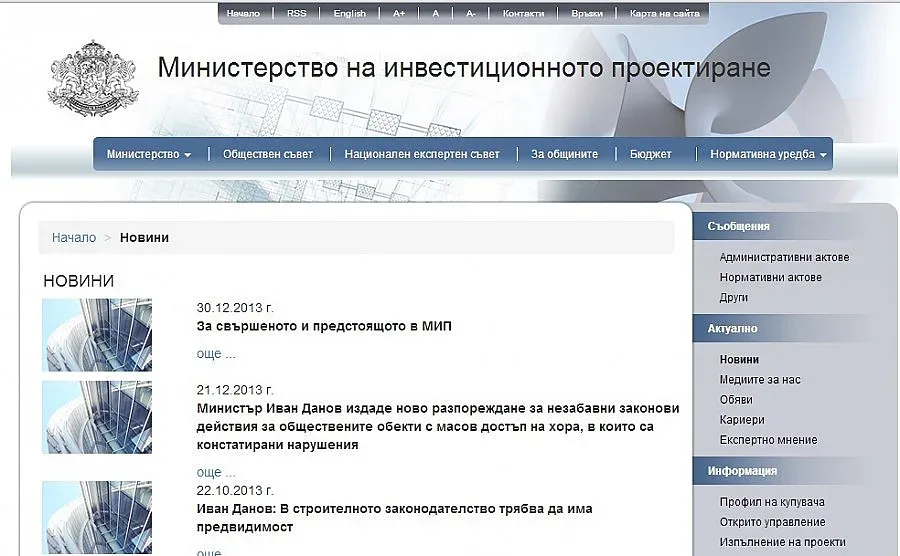Open the Бюджет menu item
The height and width of the screenshot is (556, 900).
coord(650,155)
